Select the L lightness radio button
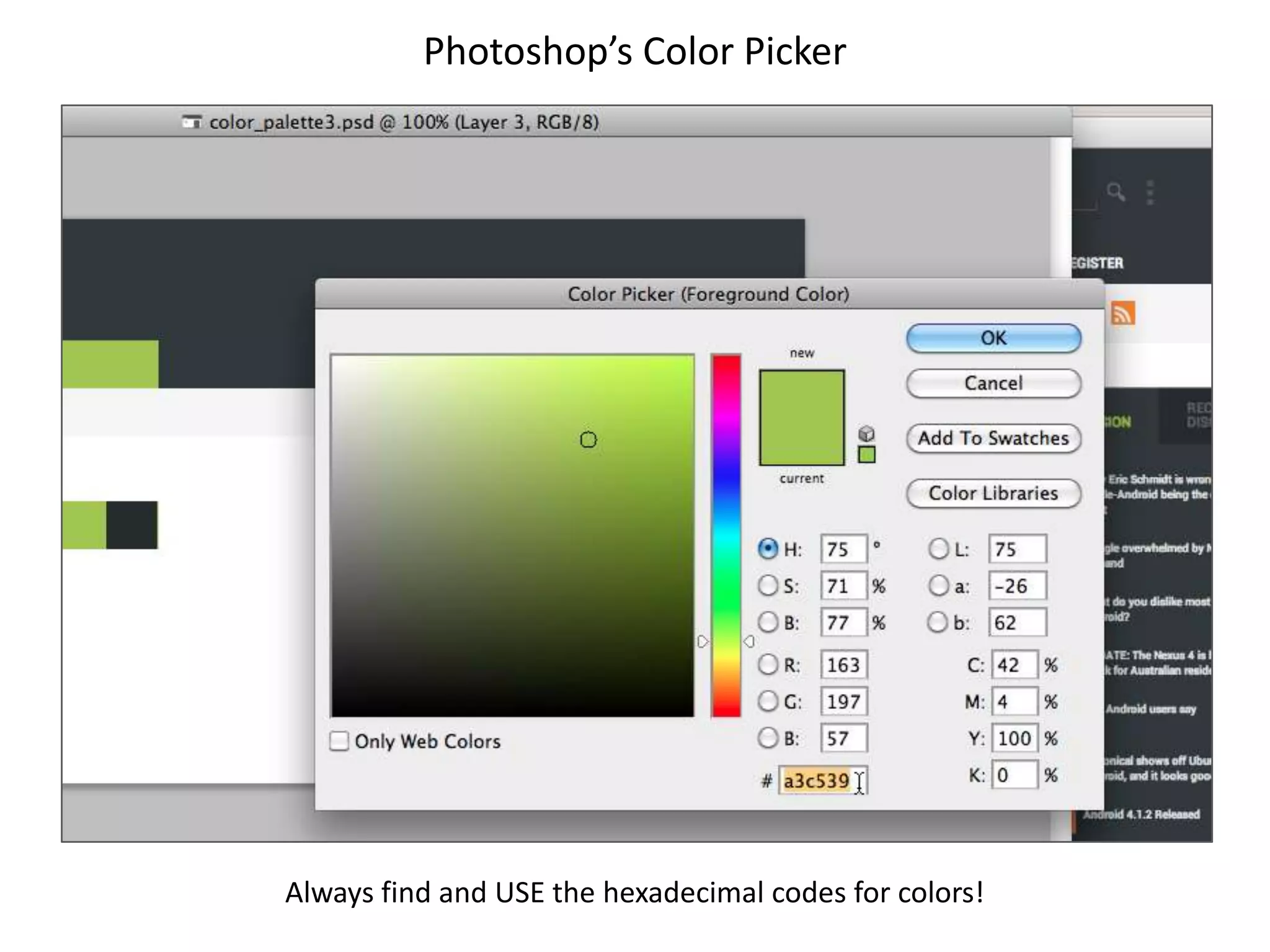1270x952 pixels. click(x=938, y=549)
